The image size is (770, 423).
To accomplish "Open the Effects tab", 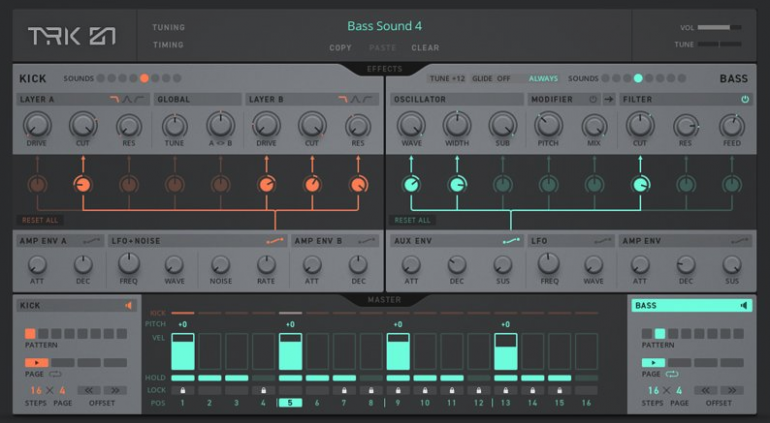I will [384, 69].
